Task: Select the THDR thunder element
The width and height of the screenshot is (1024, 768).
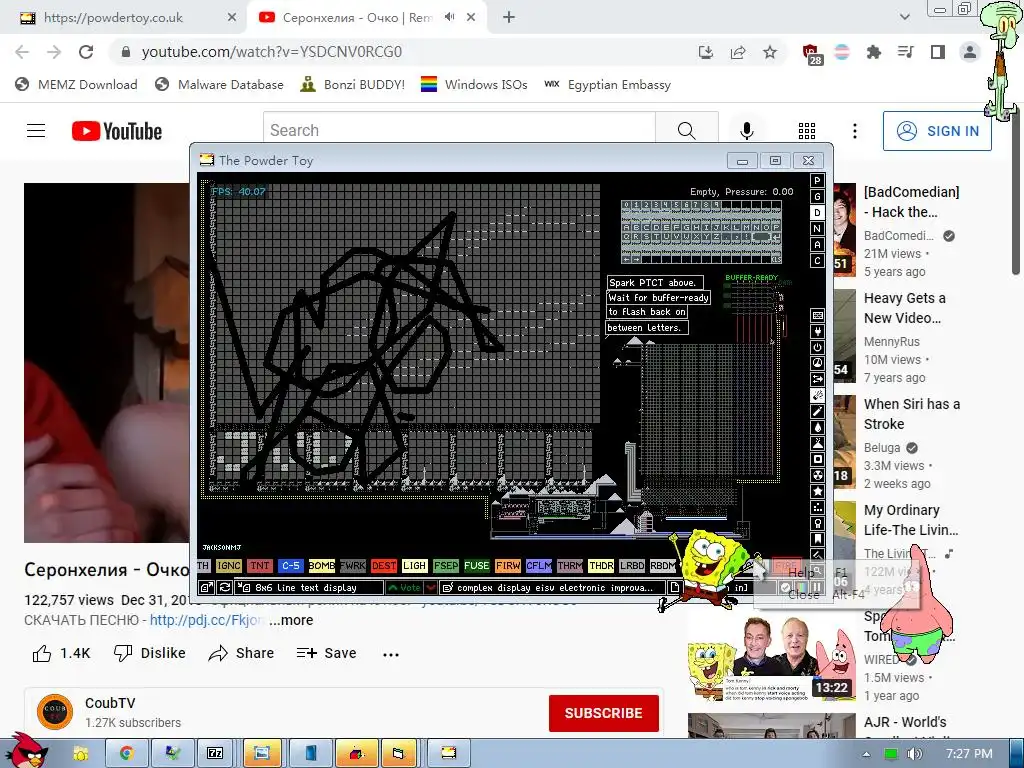Action: [x=601, y=566]
